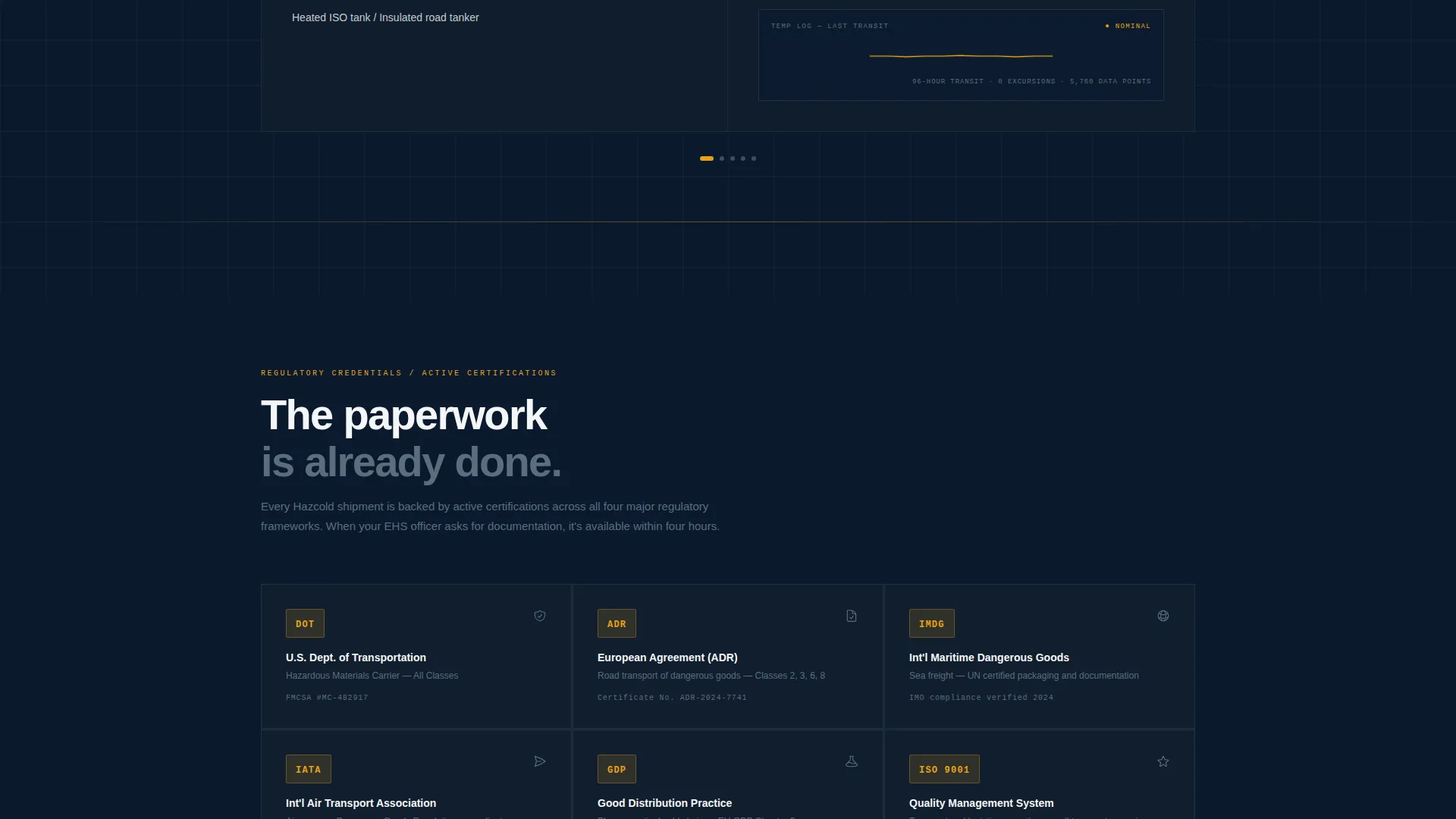Click Road transport of dangerous goods description
The width and height of the screenshot is (1456, 819).
pyautogui.click(x=711, y=676)
